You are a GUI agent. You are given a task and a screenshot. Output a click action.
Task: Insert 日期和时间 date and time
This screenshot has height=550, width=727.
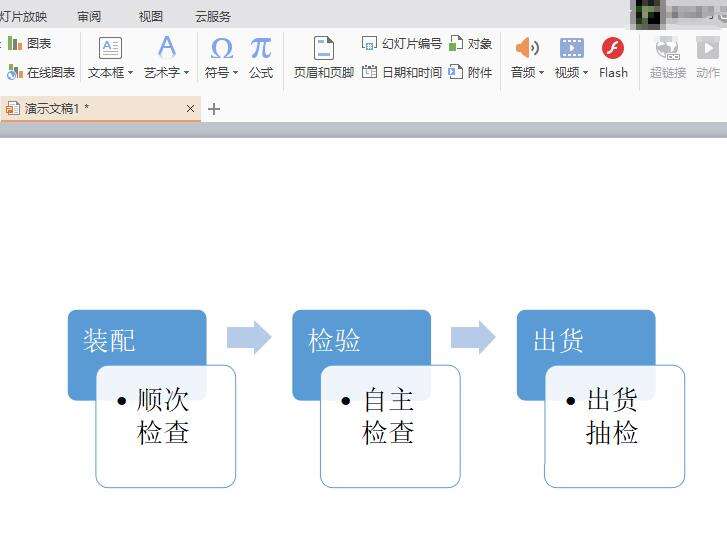click(402, 72)
